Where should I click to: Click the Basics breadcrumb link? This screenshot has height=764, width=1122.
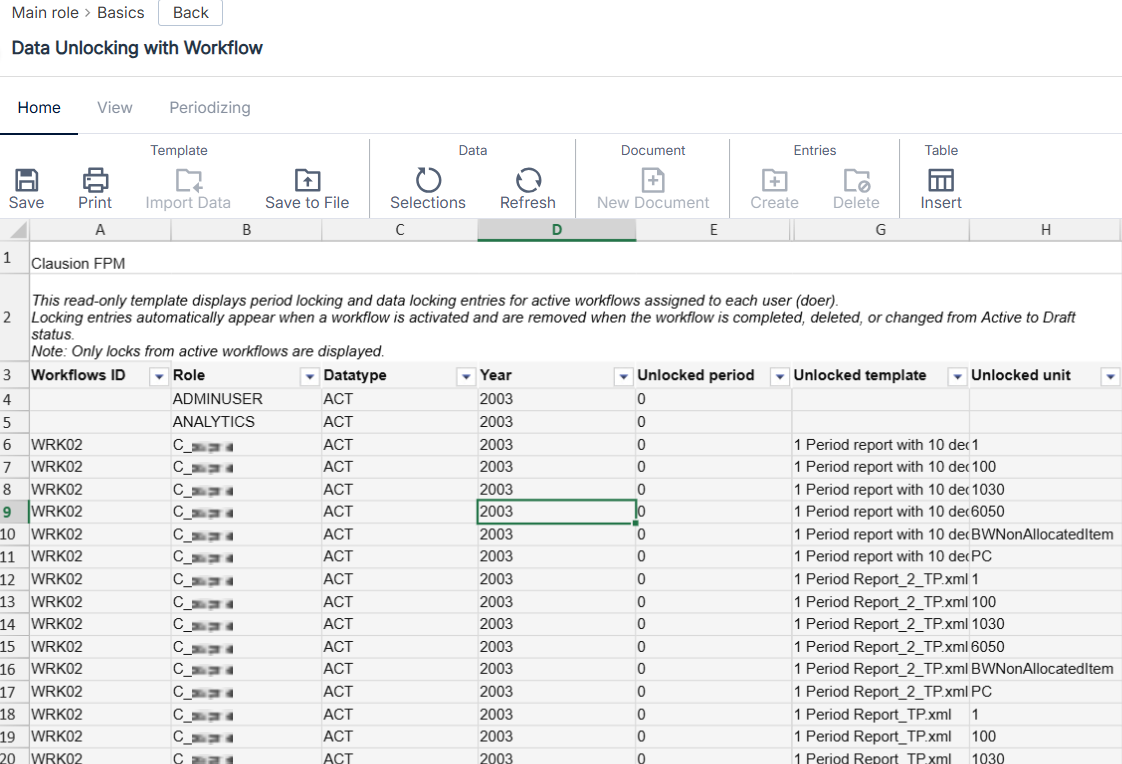pos(120,13)
